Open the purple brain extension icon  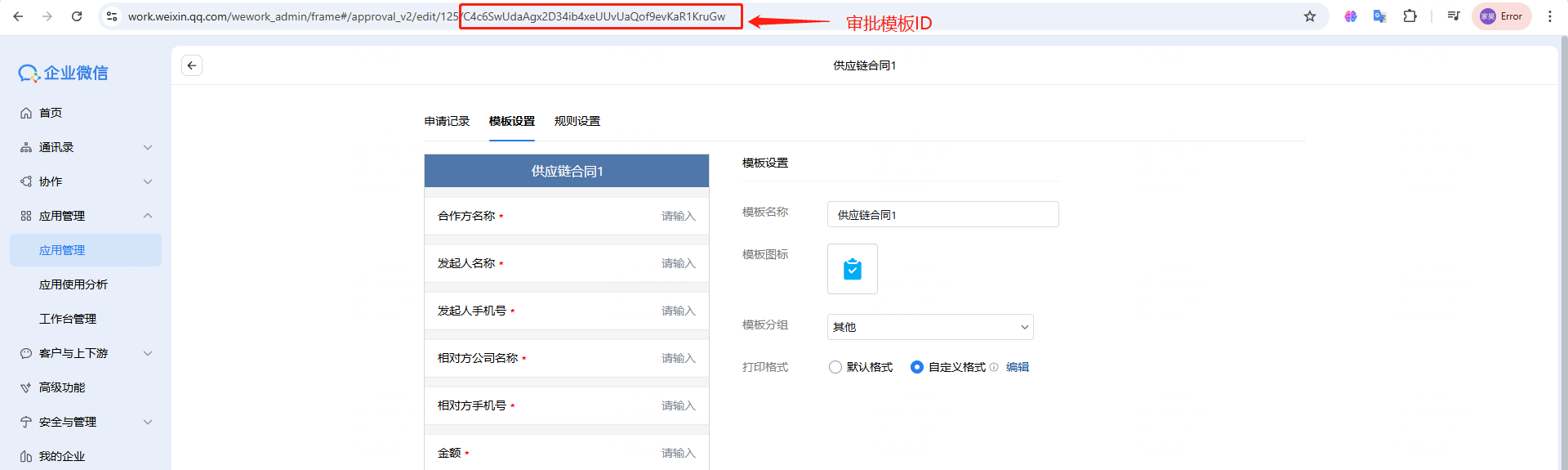(x=1351, y=16)
